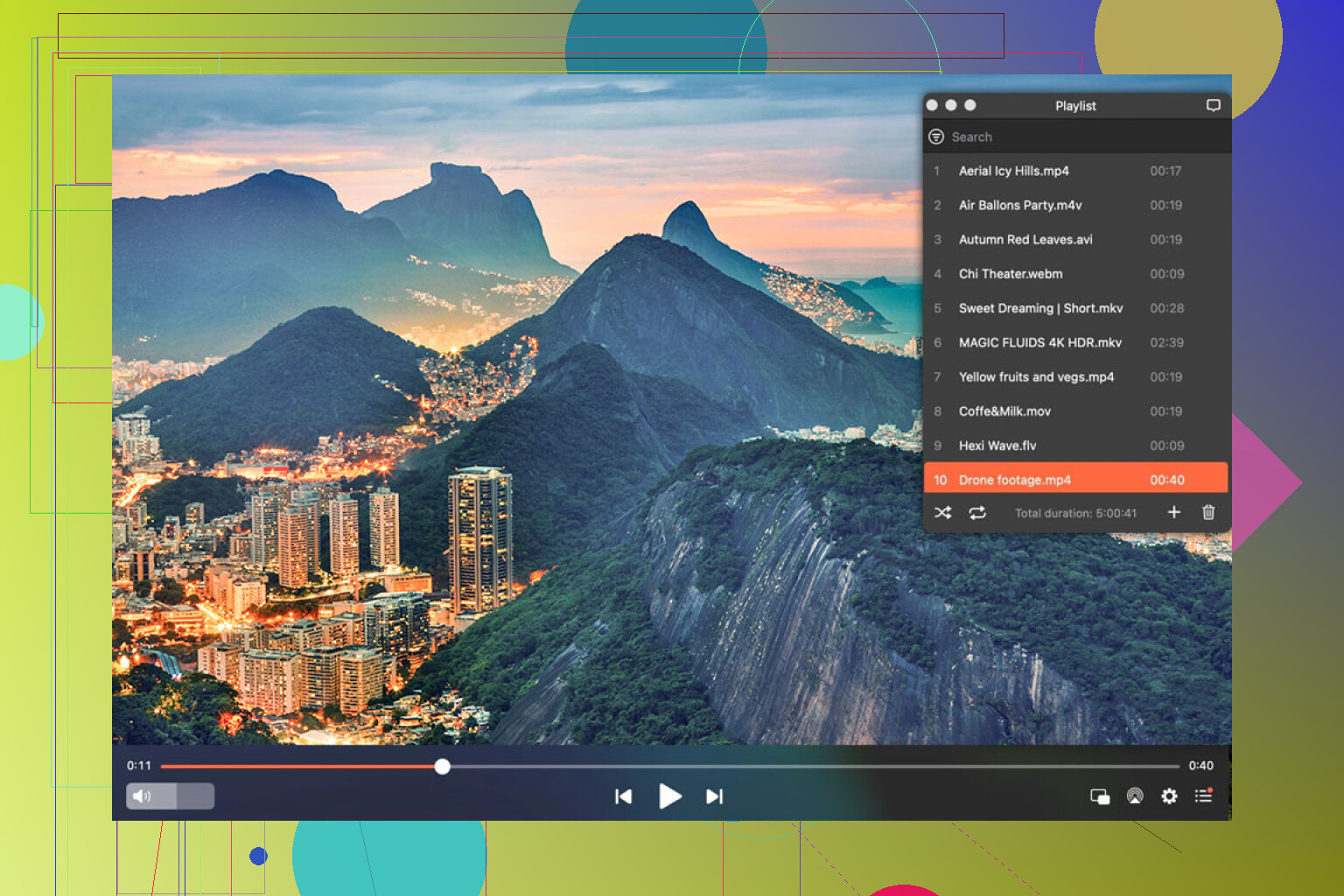The image size is (1344, 896).
Task: Toggle repeat mode in playlist
Action: point(977,513)
